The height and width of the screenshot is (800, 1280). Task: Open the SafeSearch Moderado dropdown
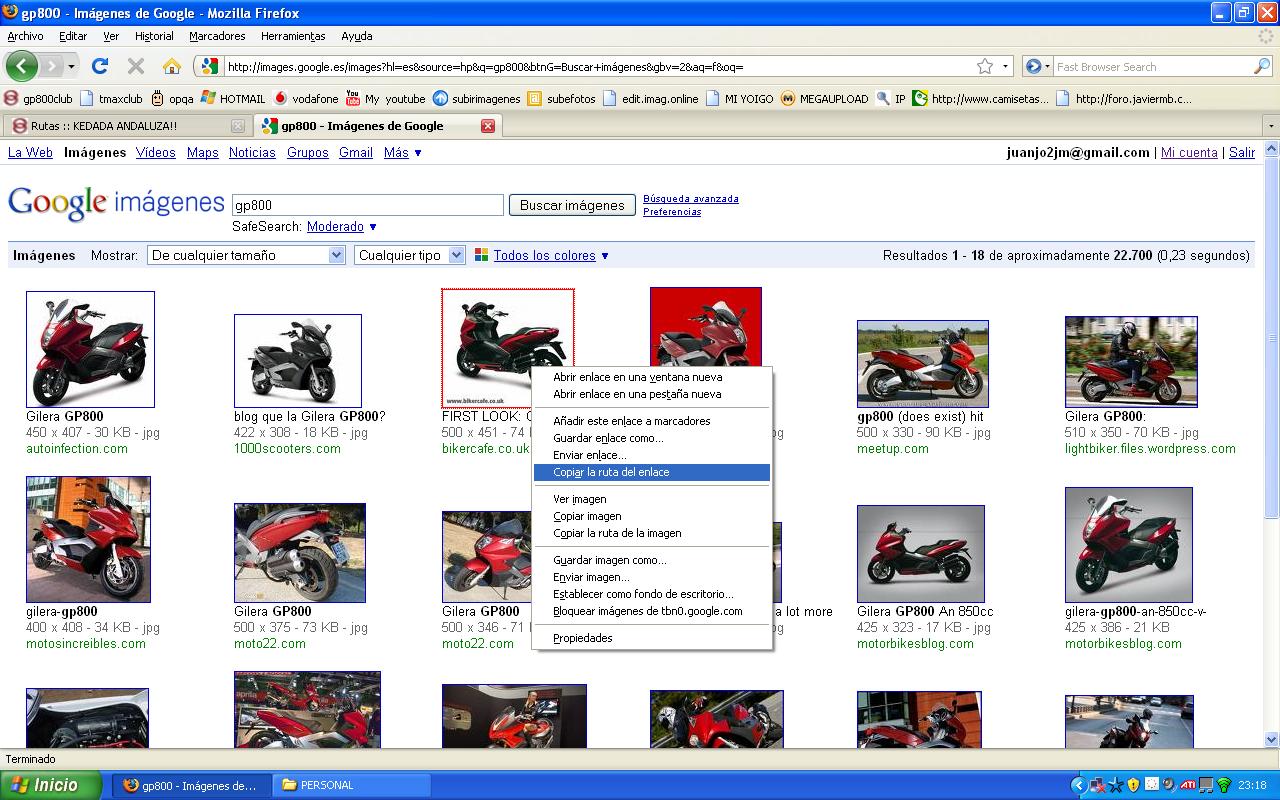[342, 227]
